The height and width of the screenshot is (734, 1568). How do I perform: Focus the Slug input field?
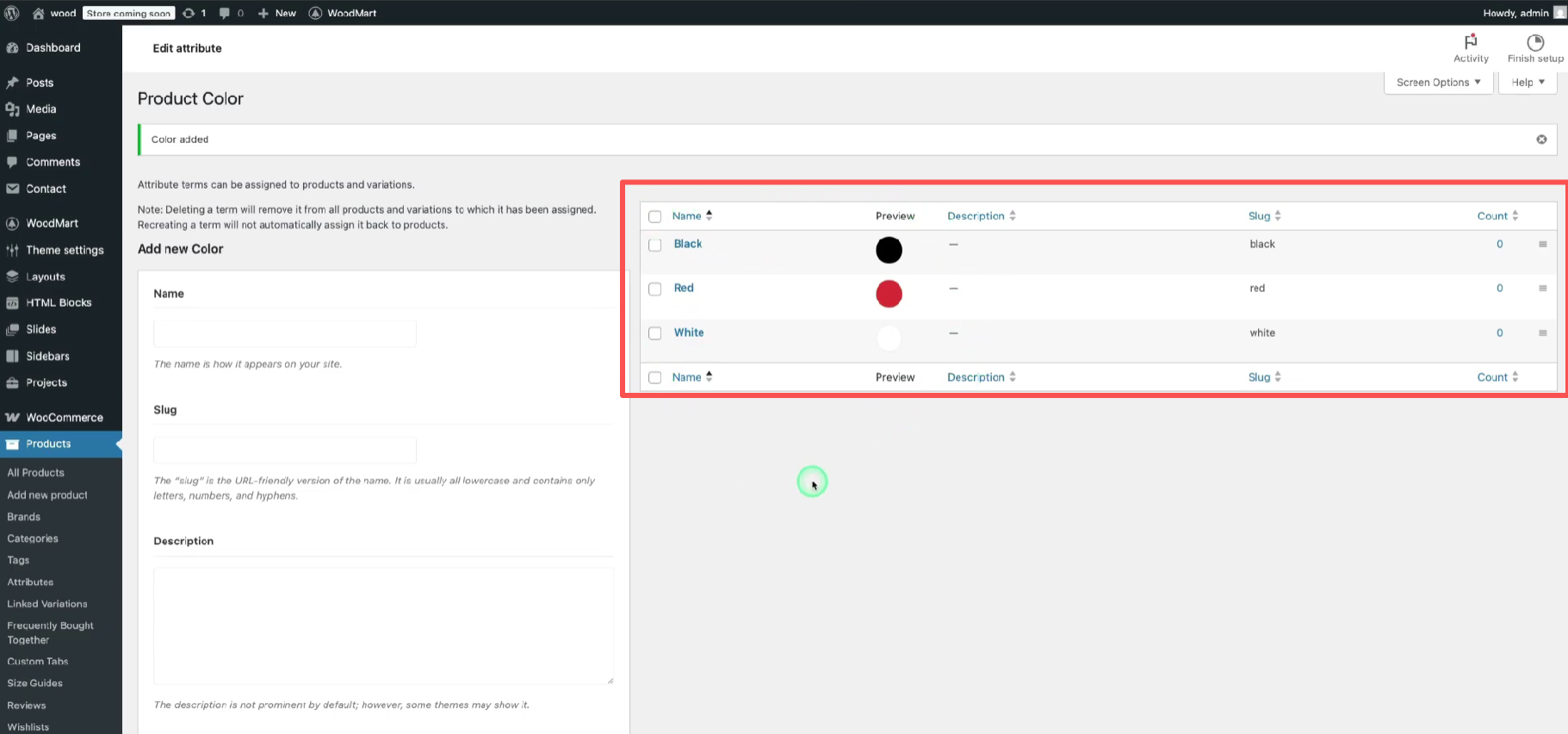(x=285, y=450)
